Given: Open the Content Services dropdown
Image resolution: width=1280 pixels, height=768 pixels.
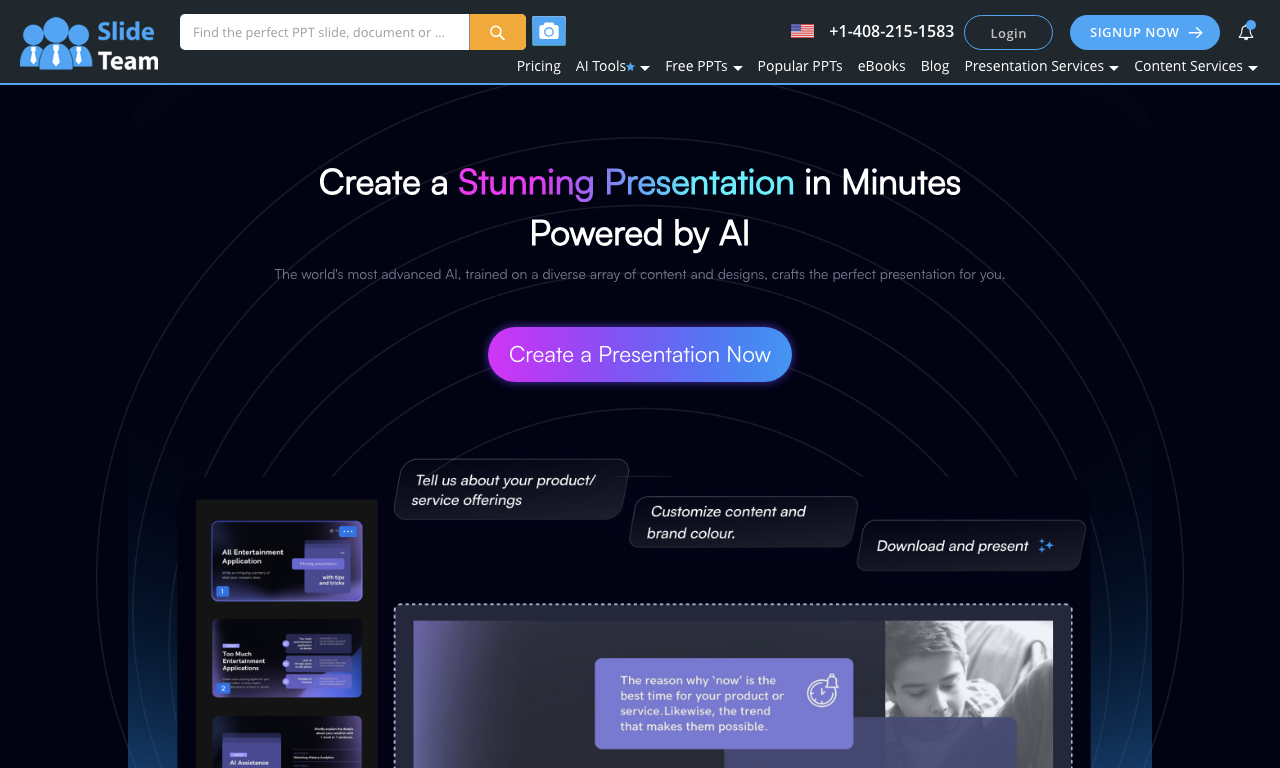Looking at the screenshot, I should (x=1196, y=66).
